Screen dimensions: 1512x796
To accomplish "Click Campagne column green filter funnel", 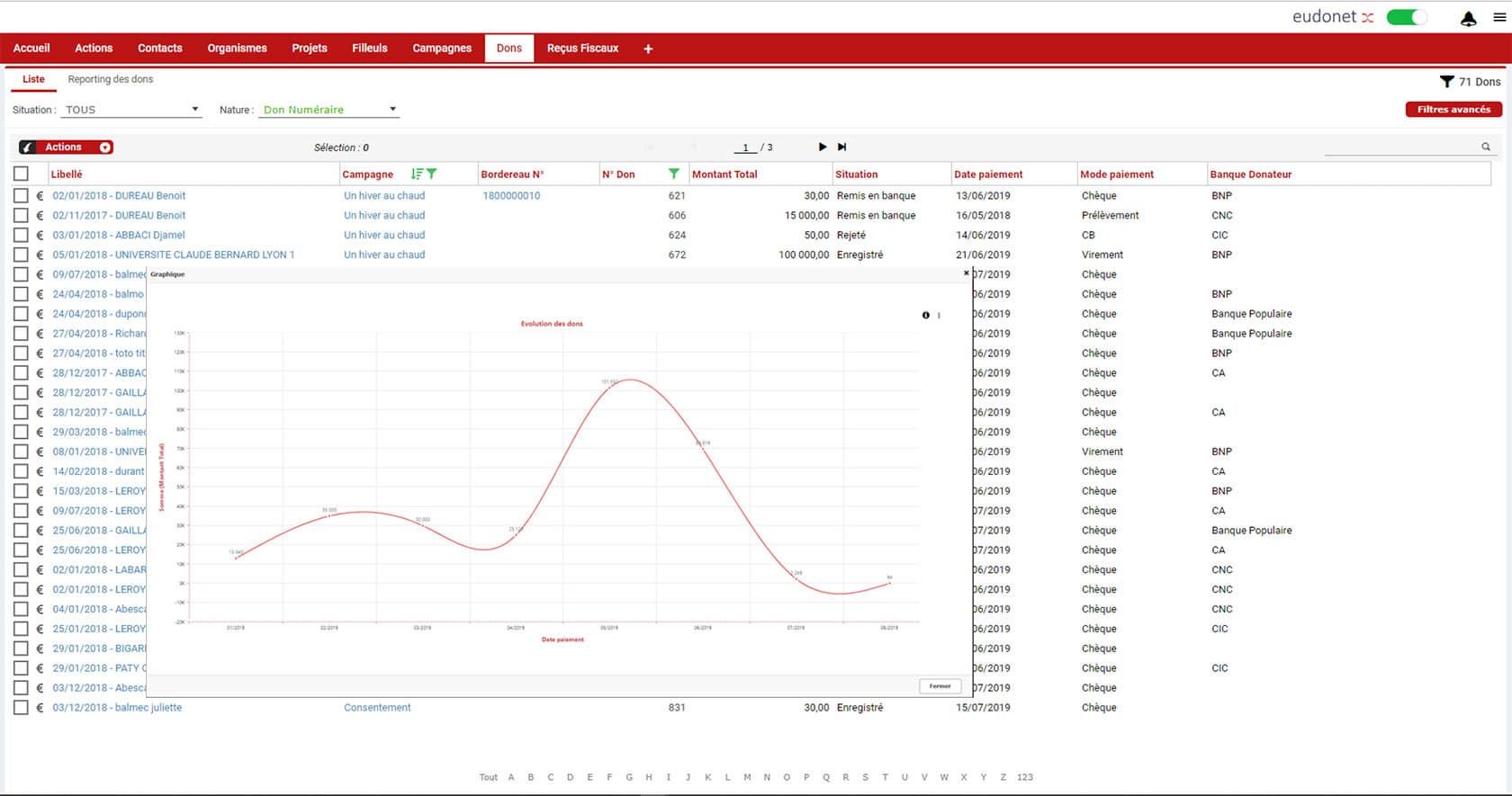I will (431, 174).
